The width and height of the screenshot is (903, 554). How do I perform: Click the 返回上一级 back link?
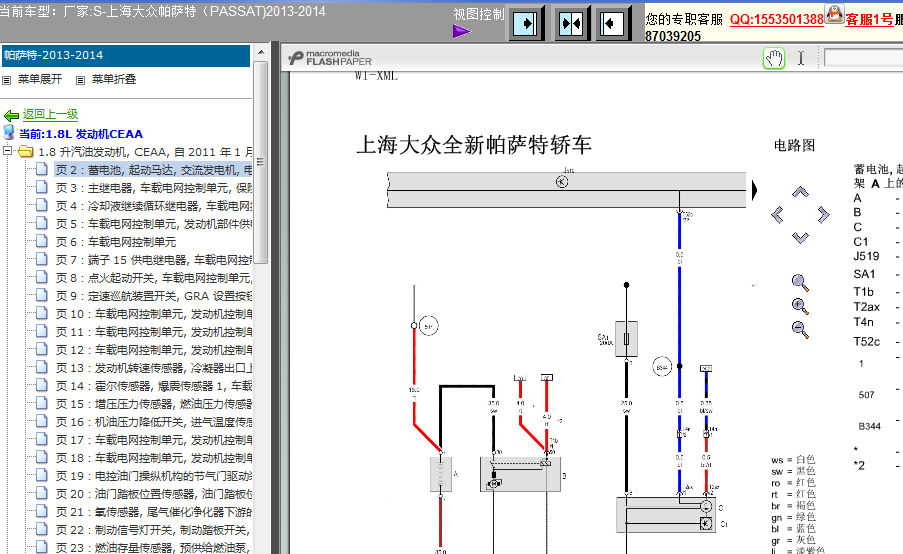[50, 114]
